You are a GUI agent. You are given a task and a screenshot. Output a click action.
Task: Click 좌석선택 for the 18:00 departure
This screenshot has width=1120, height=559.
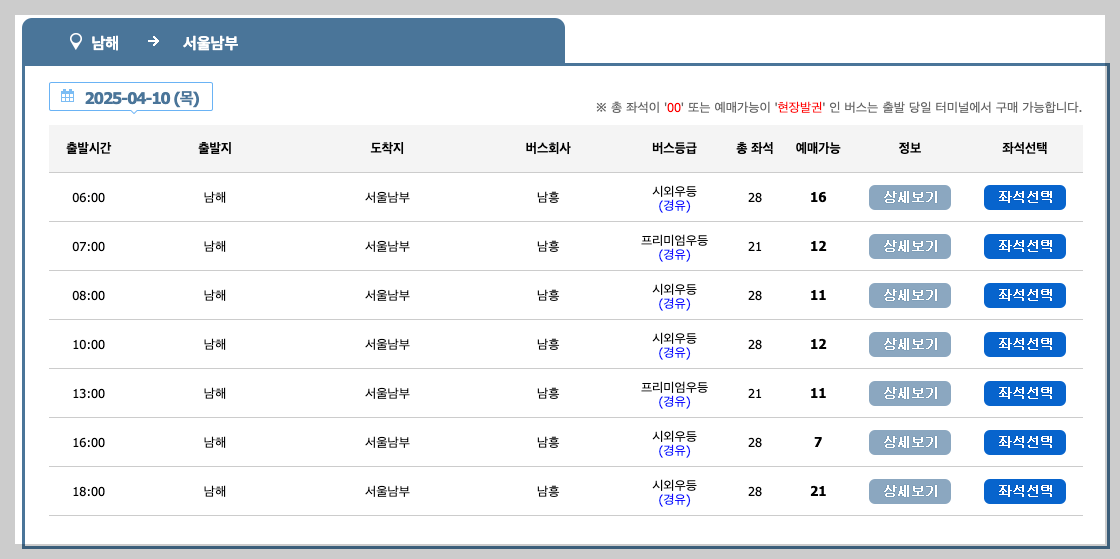coord(1024,491)
